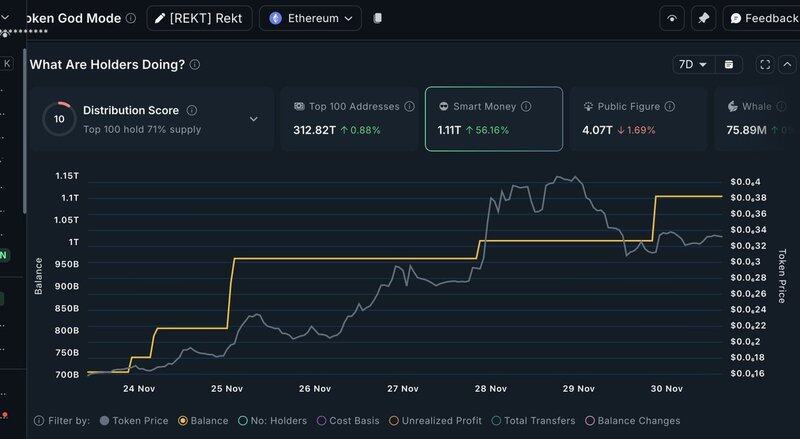Click the eye watch icon in header

[672, 18]
